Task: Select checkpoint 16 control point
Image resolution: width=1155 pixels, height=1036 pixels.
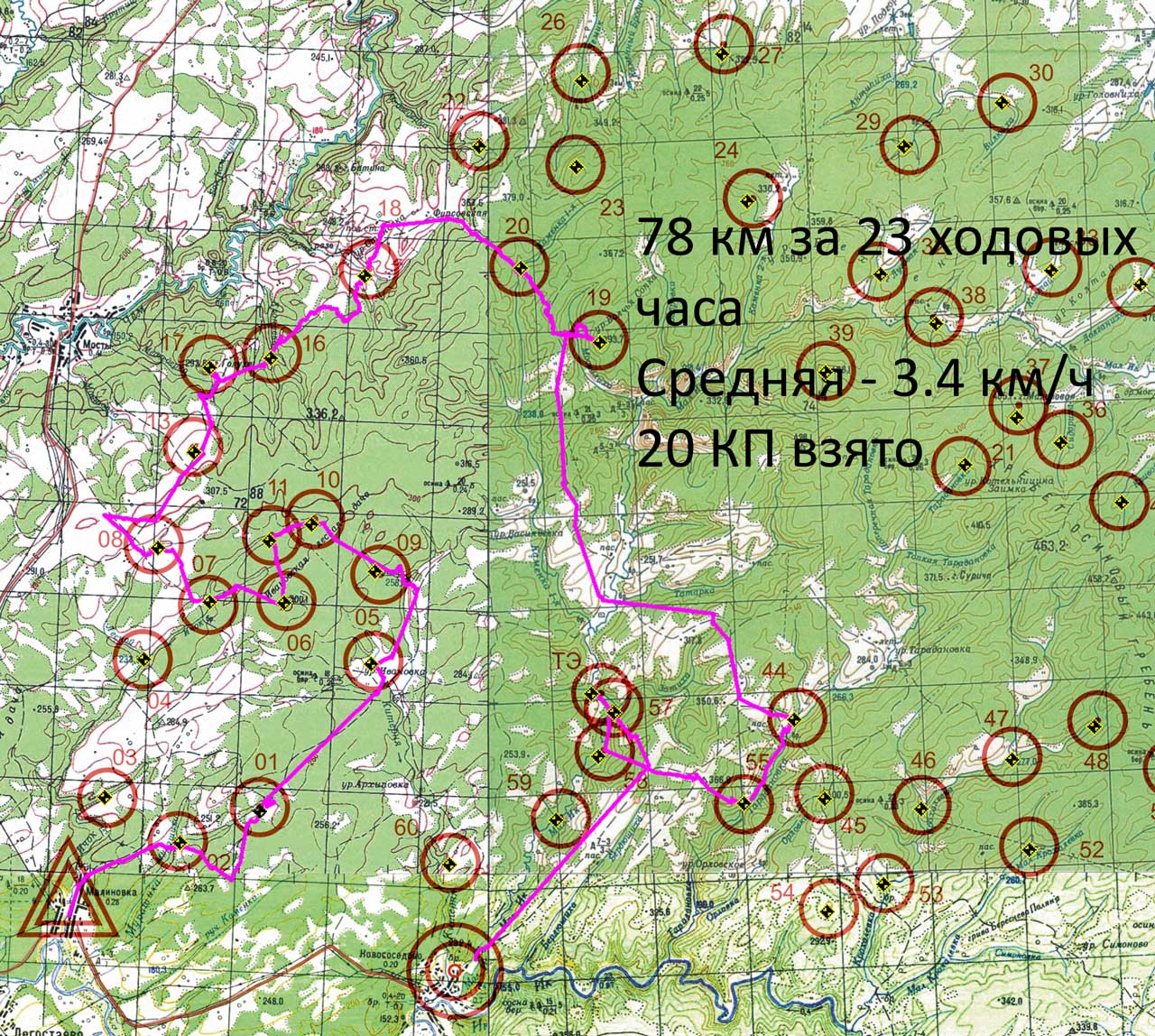Action: (x=271, y=359)
